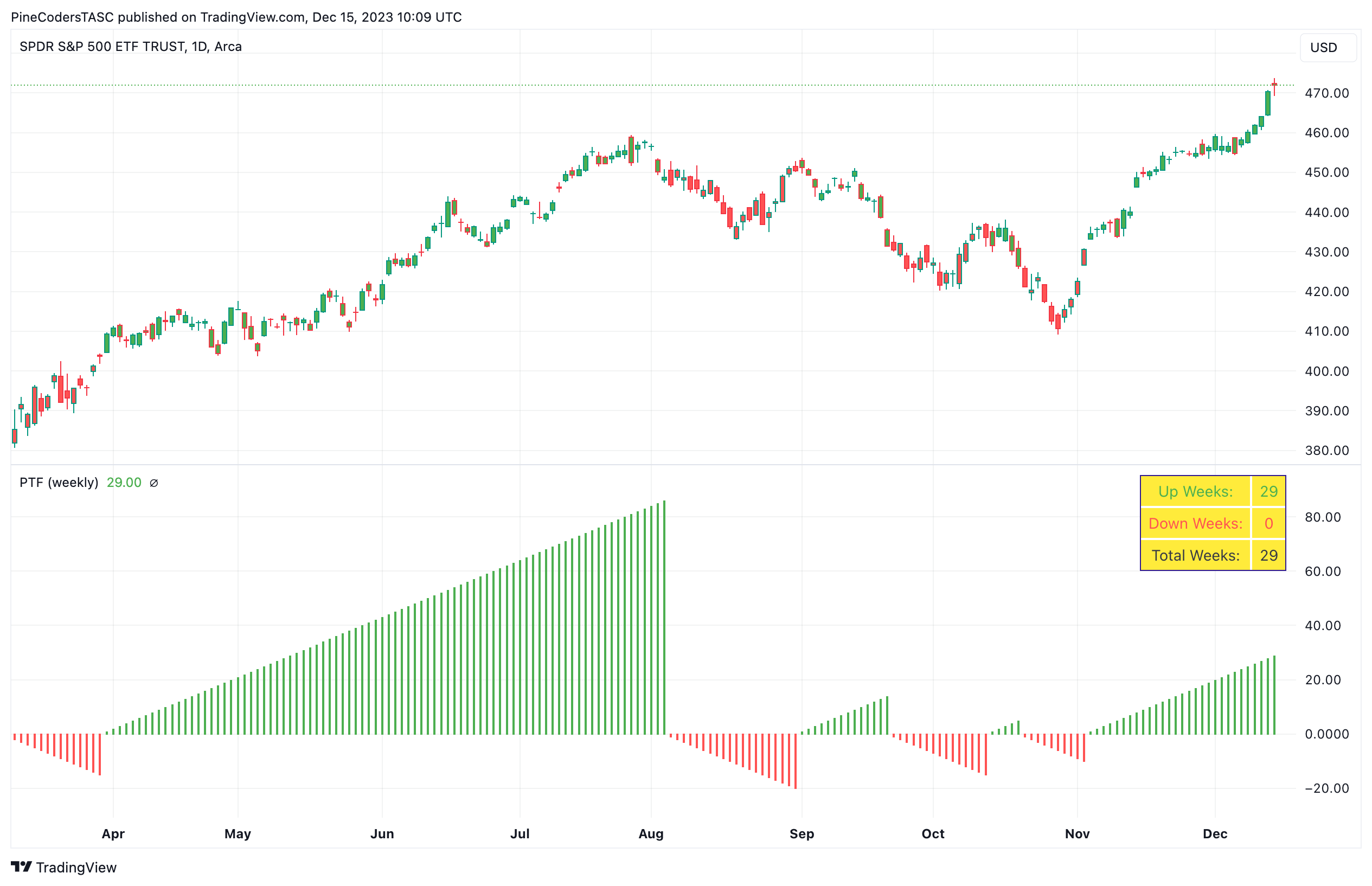Click the Jul label on time axis
This screenshot has height=886, width=1372.
click(520, 833)
